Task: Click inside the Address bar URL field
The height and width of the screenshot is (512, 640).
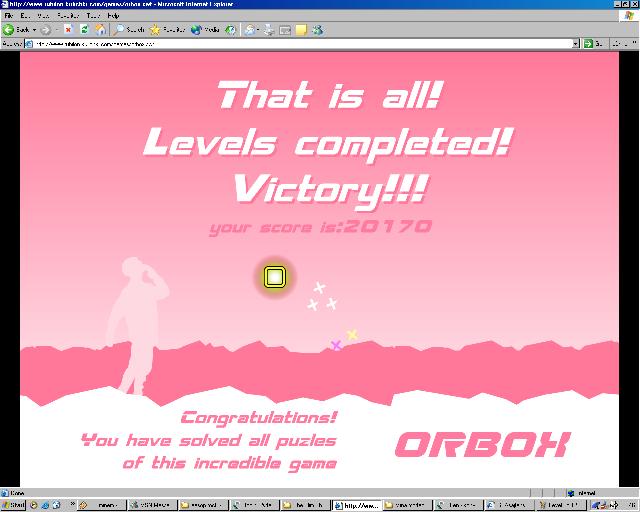Action: pyautogui.click(x=299, y=44)
